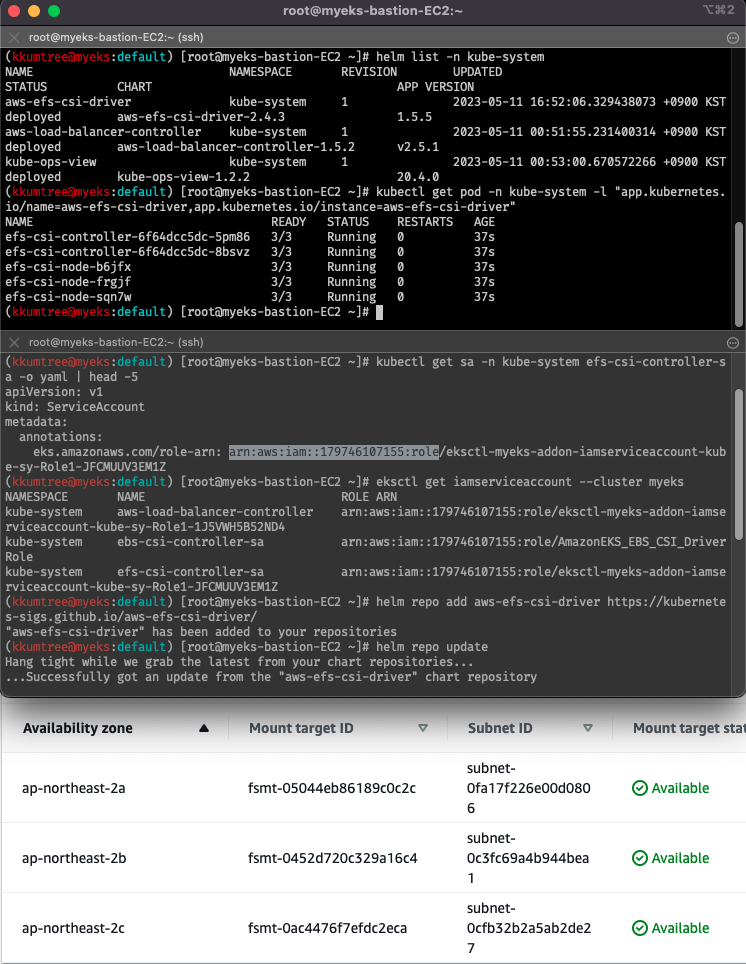
Task: Click the highlighted arn:aws:iam::179746107155:role text
Action: click(333, 452)
